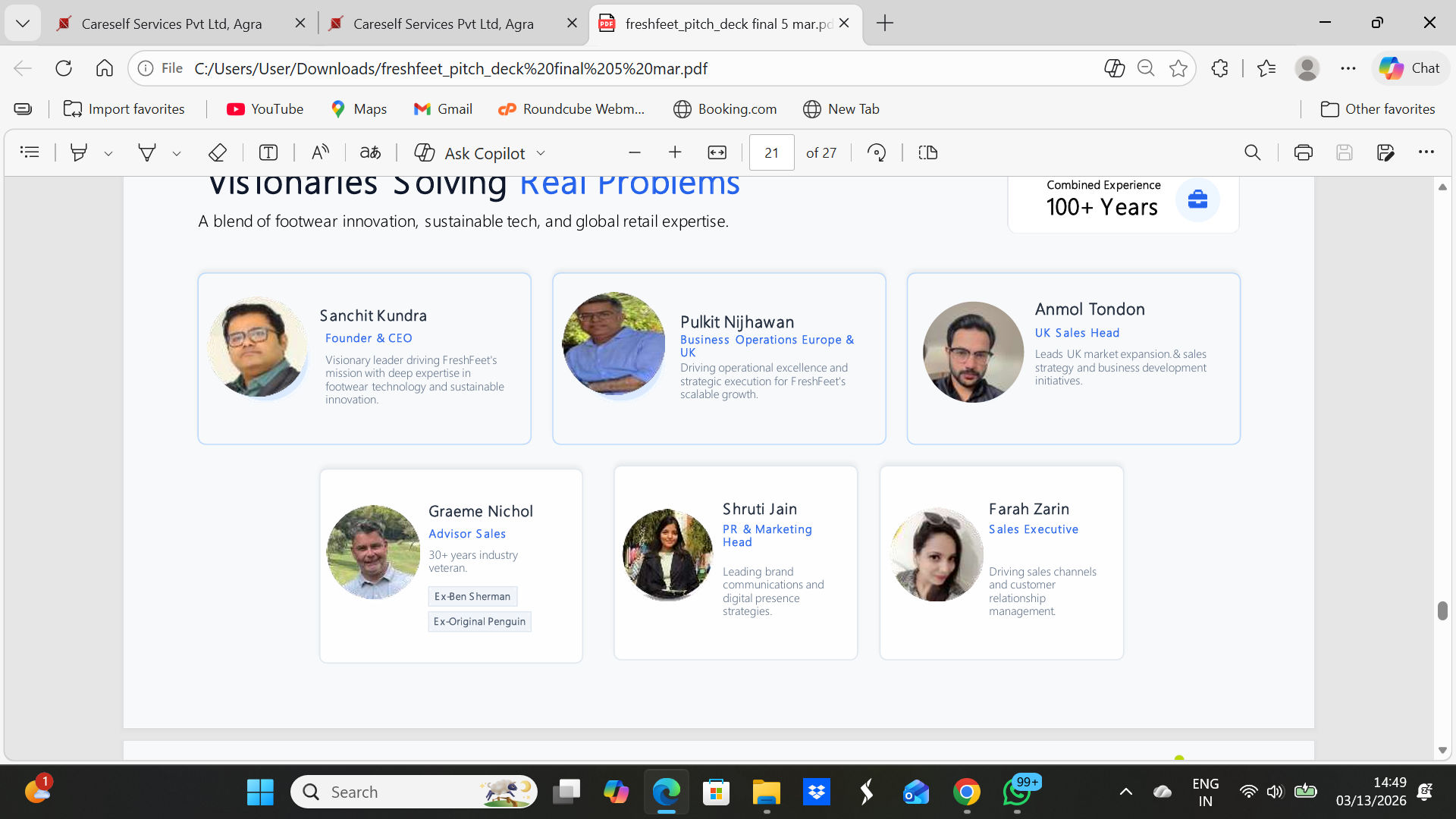
Task: Switch to the first Careself Services tab
Action: pos(171,24)
